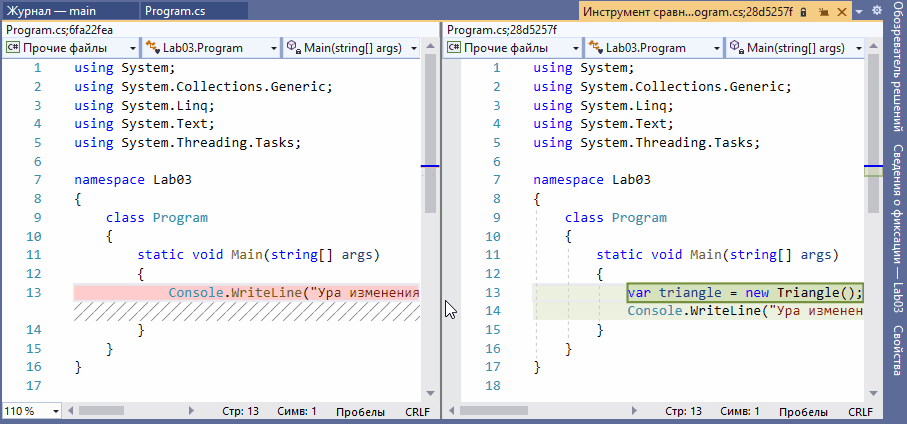Click CRLF in right status bar
Image resolution: width=907 pixels, height=424 pixels.
[x=861, y=412]
